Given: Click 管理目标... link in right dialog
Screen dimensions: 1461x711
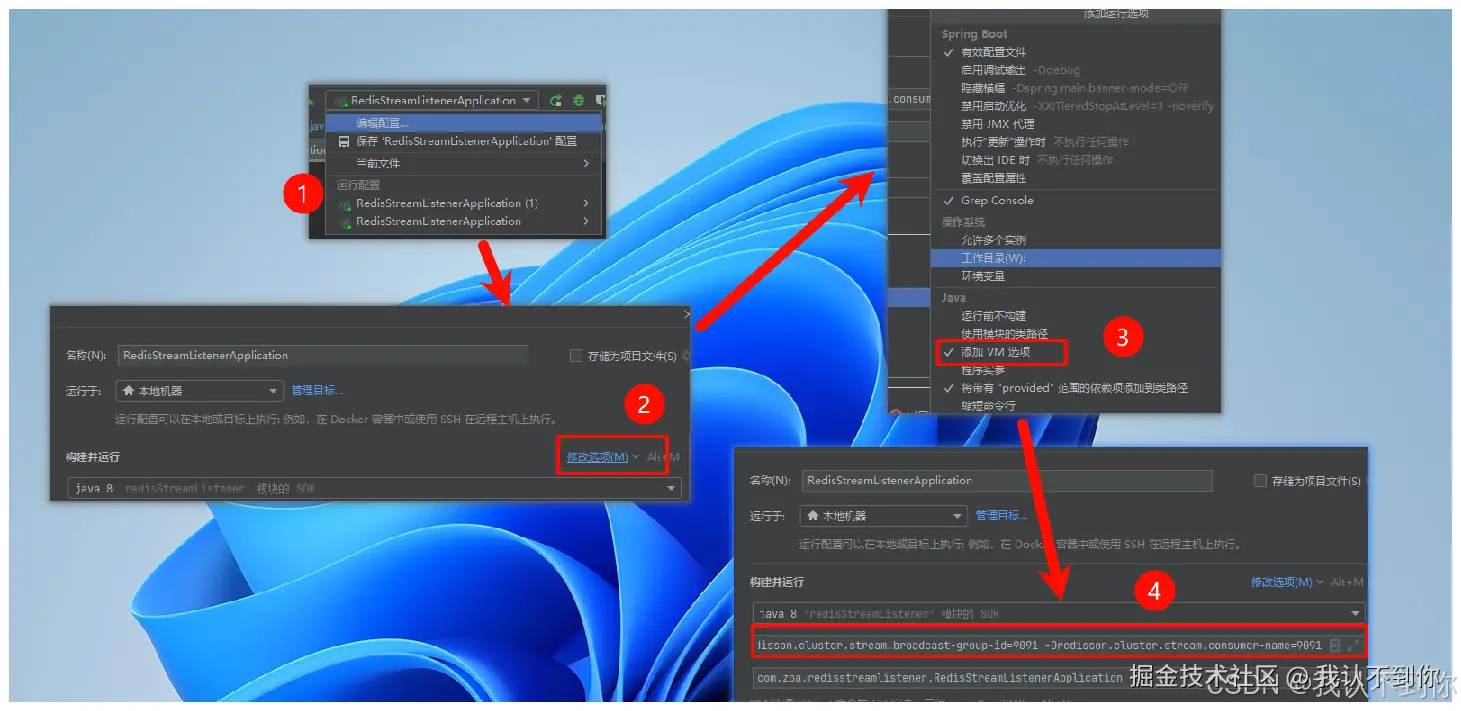Looking at the screenshot, I should pyautogui.click(x=1002, y=516).
